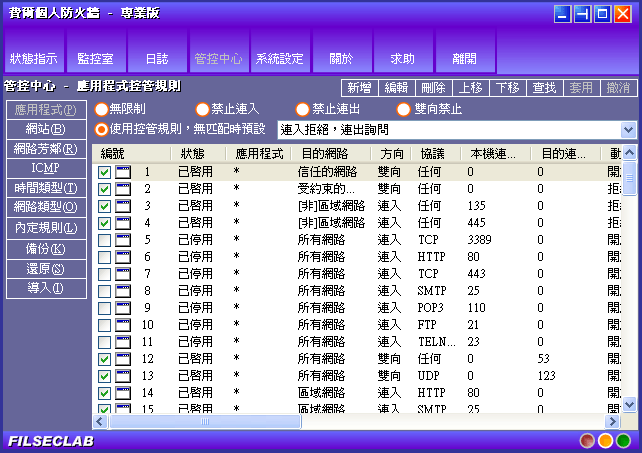Image resolution: width=642 pixels, height=453 pixels.
Task: Click the window icon in rule 1 row
Action: tap(123, 172)
